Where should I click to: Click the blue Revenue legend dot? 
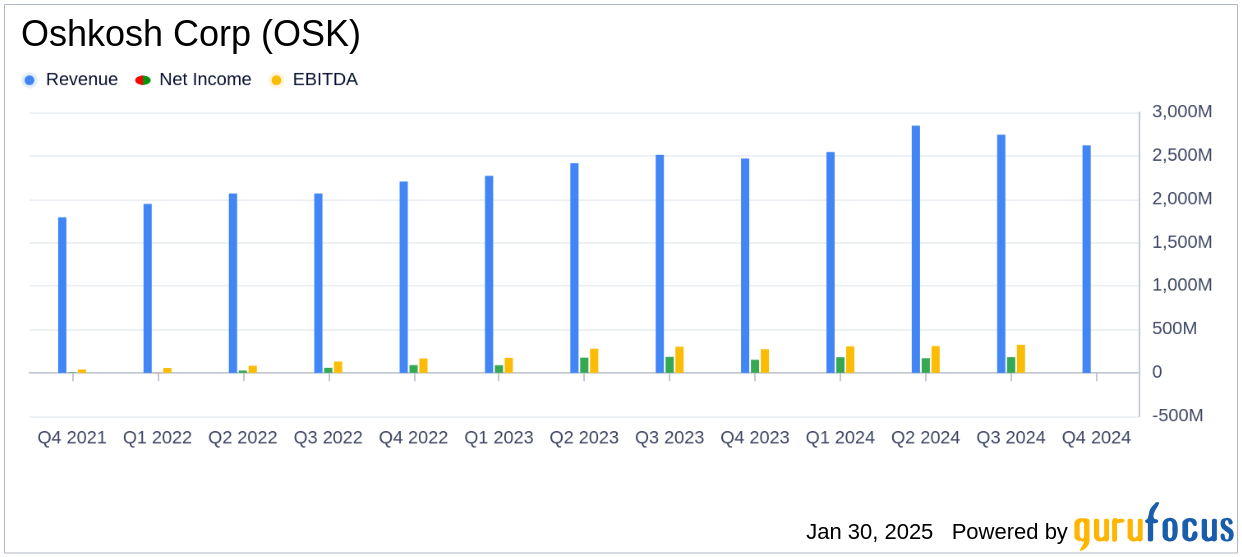pos(29,80)
